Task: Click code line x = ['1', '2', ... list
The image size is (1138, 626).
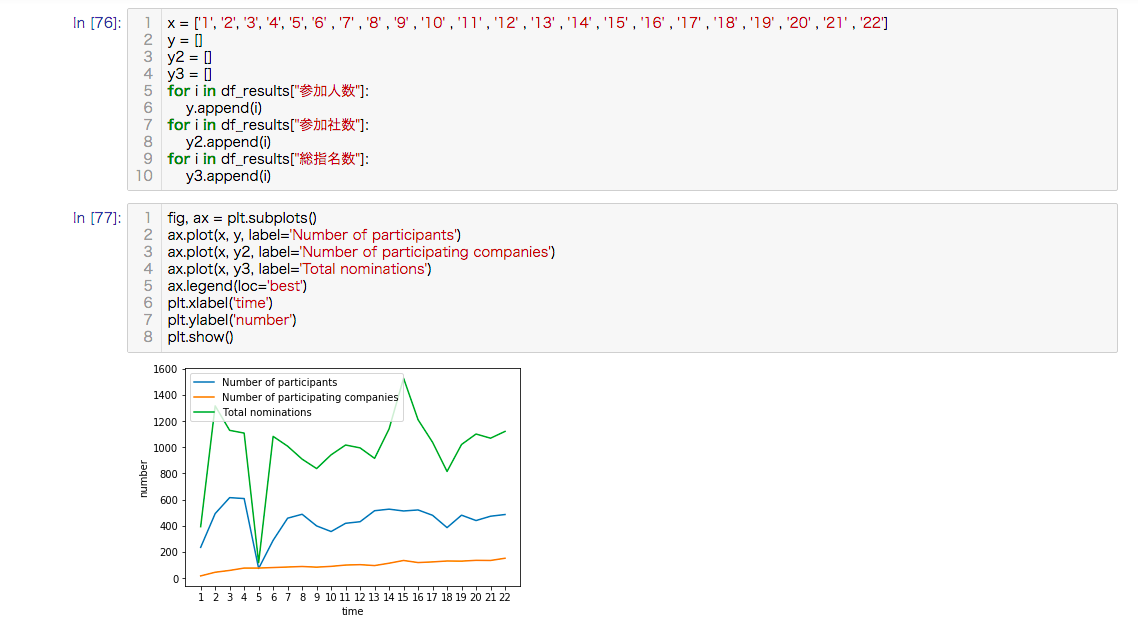Action: pos(528,23)
